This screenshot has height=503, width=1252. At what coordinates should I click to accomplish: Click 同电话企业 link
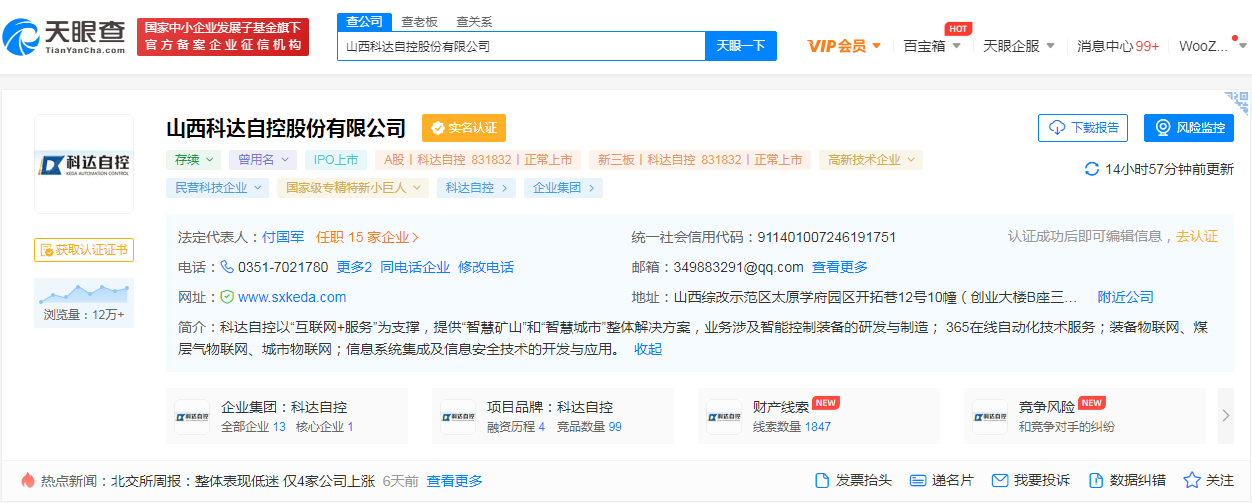415,267
